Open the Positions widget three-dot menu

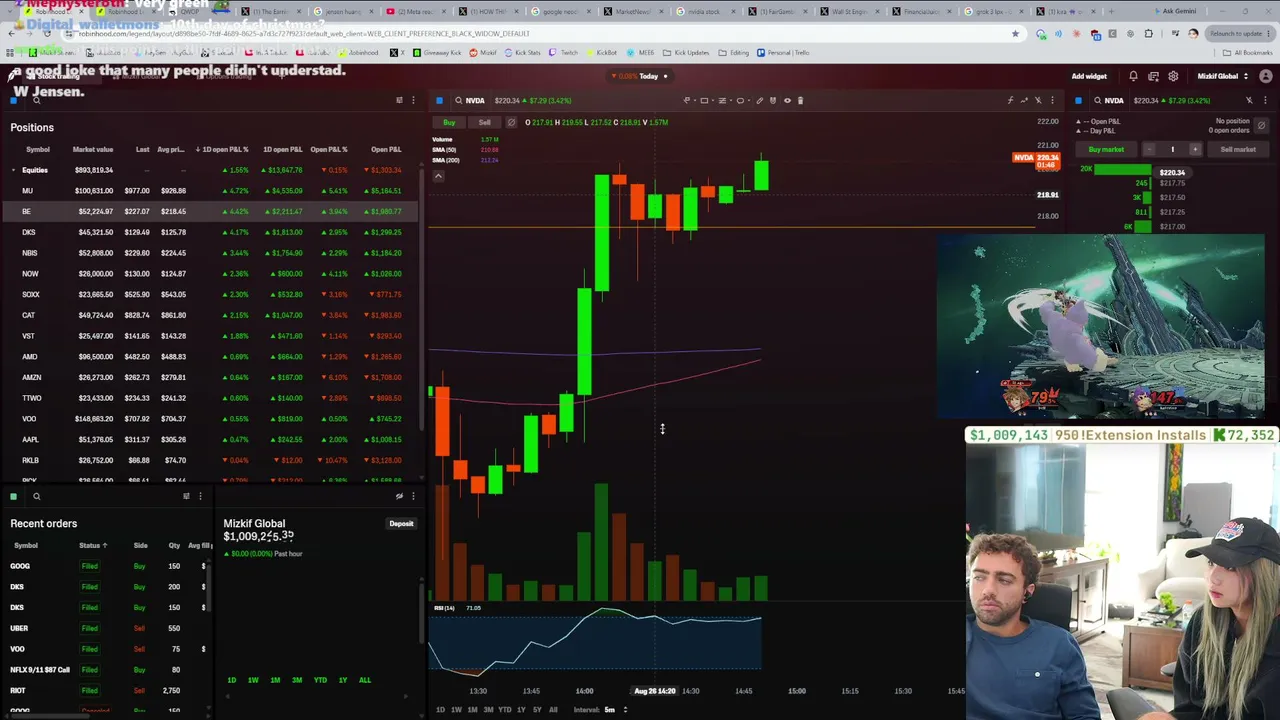tap(413, 100)
